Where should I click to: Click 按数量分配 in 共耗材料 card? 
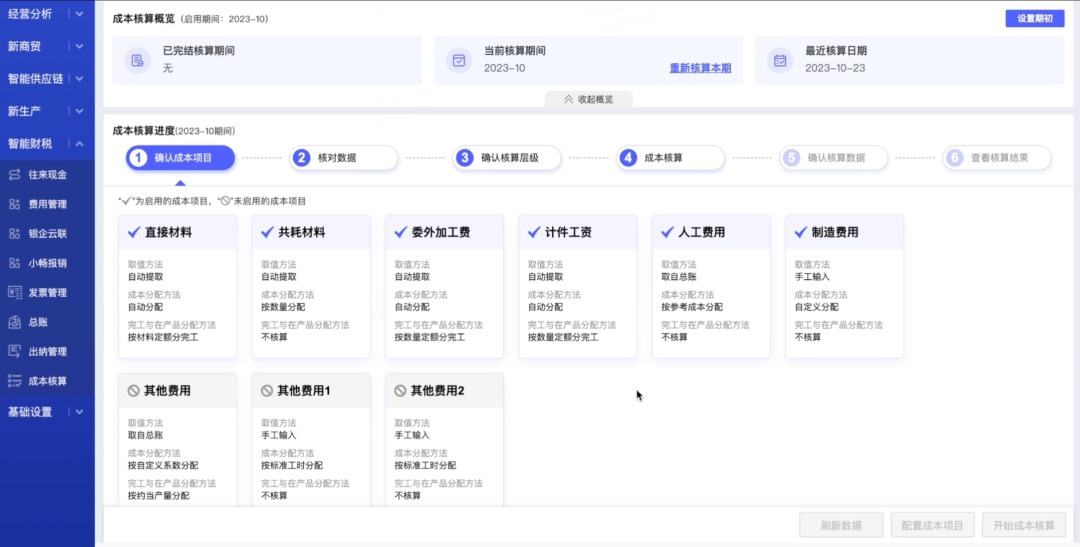(x=283, y=307)
